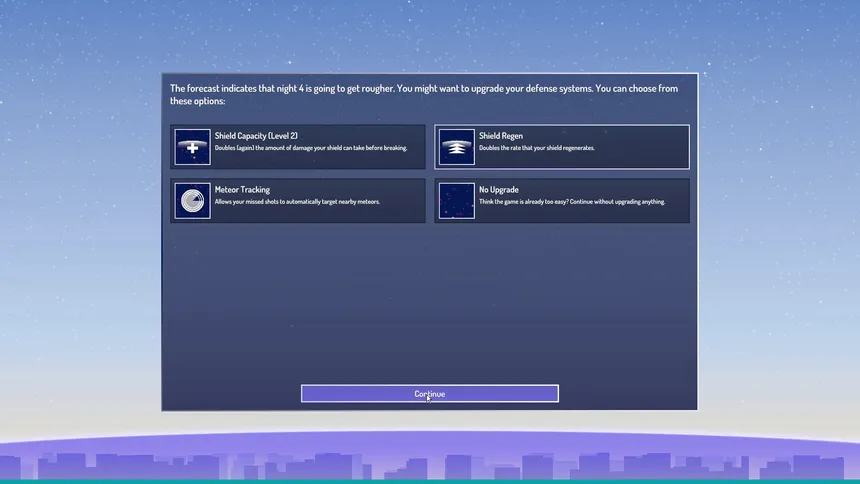Pick the Meteor Tracking title
The height and width of the screenshot is (484, 860).
click(x=242, y=189)
